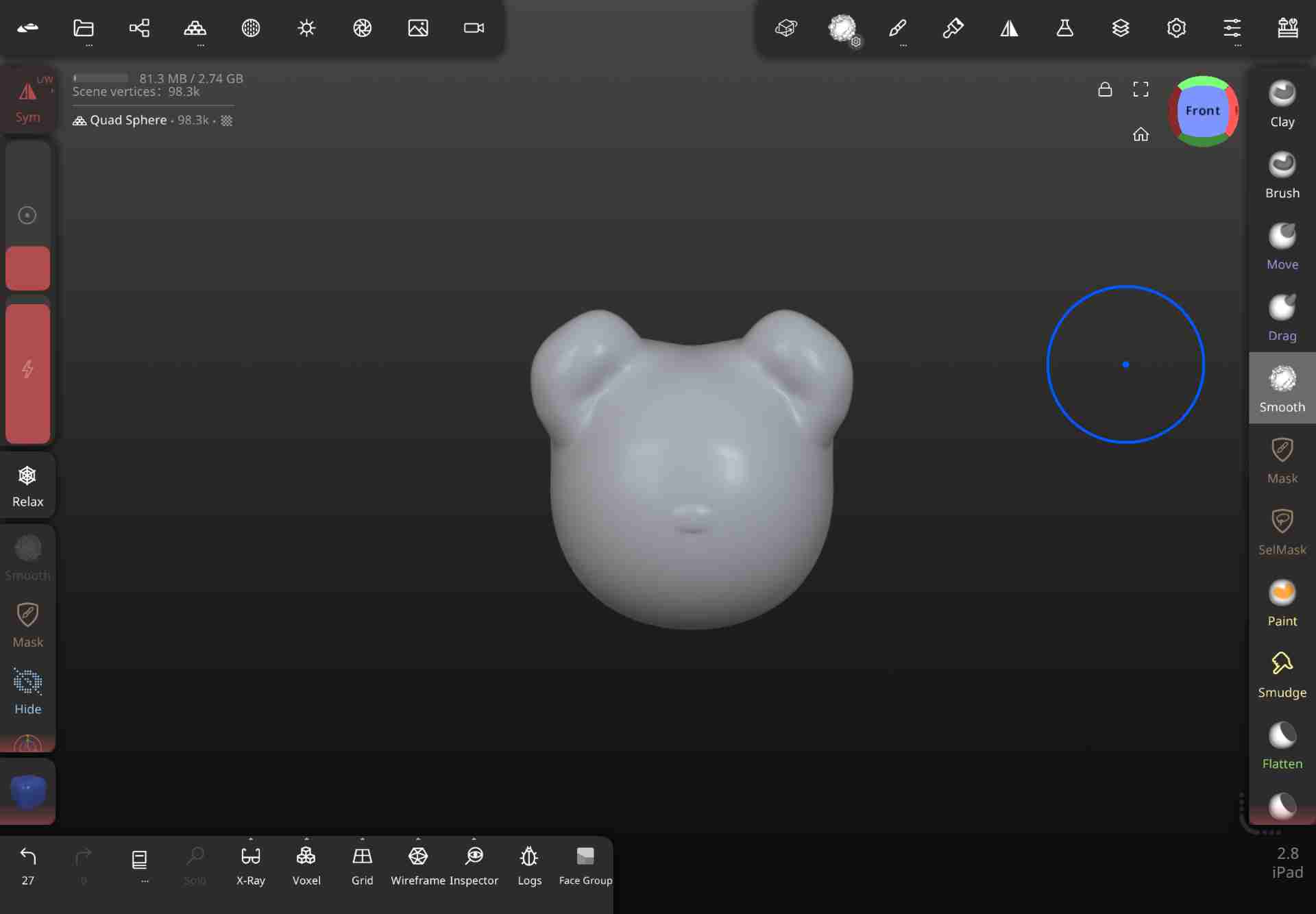Toggle the left Smooth shortcut
The height and width of the screenshot is (914, 1316).
point(27,558)
